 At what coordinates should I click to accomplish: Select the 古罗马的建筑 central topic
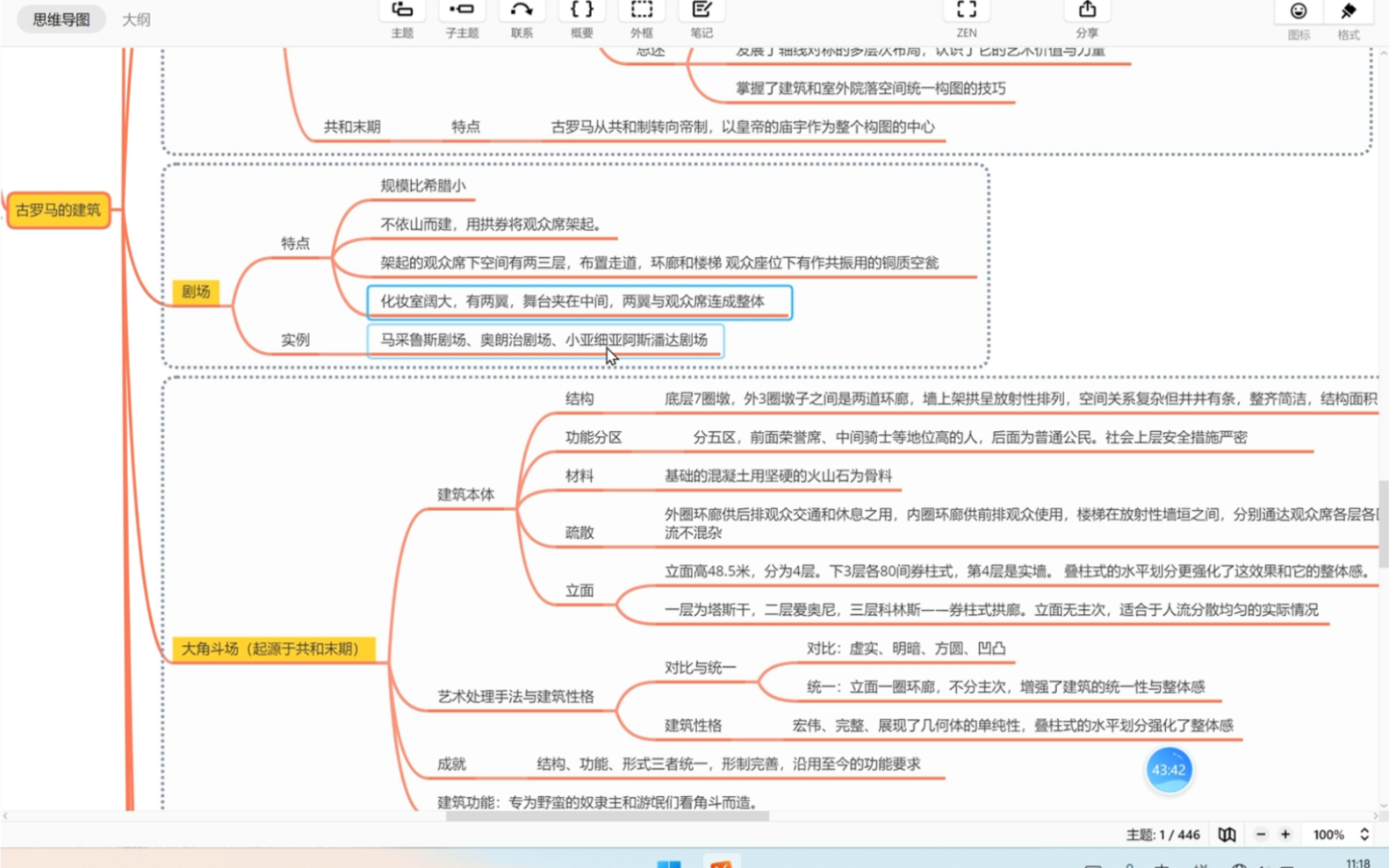[59, 211]
